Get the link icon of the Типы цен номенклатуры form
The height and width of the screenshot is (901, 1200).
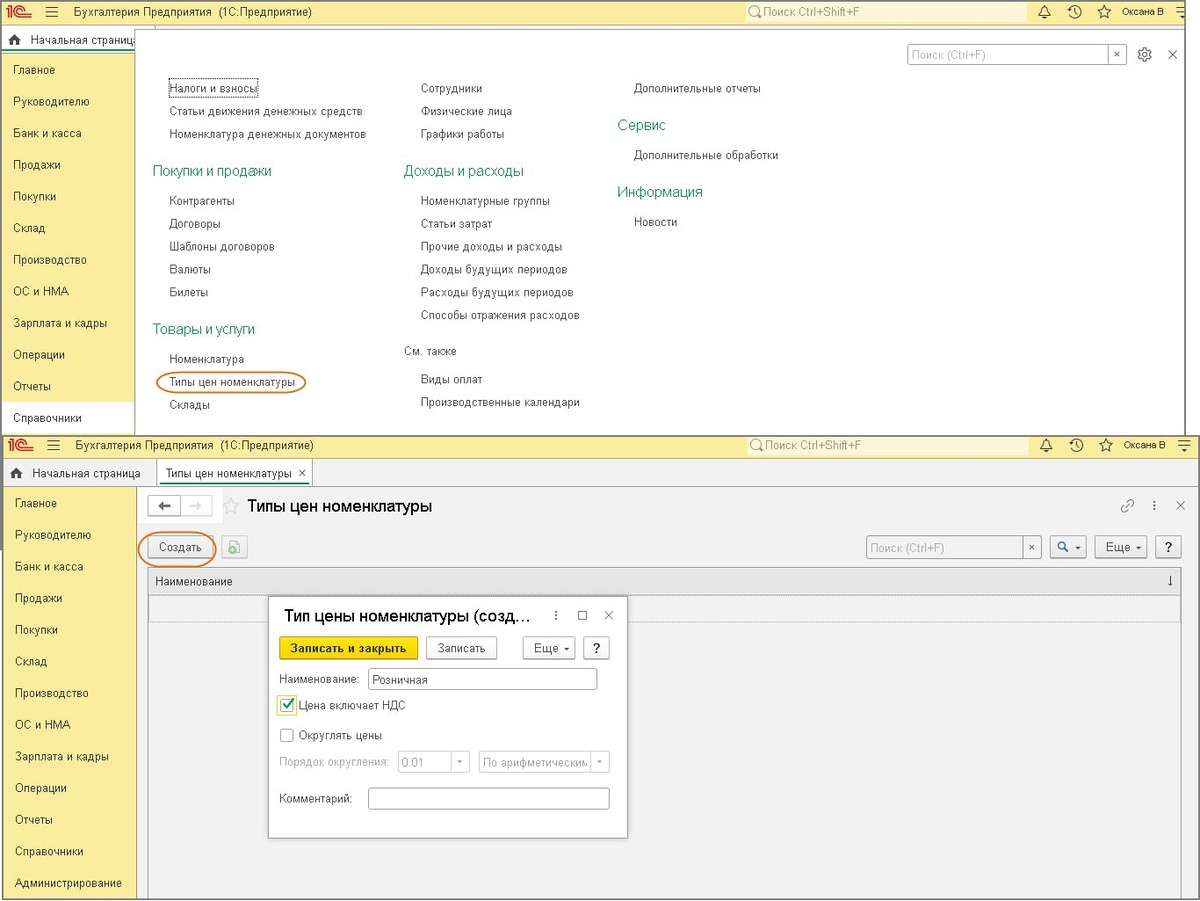tap(1127, 506)
